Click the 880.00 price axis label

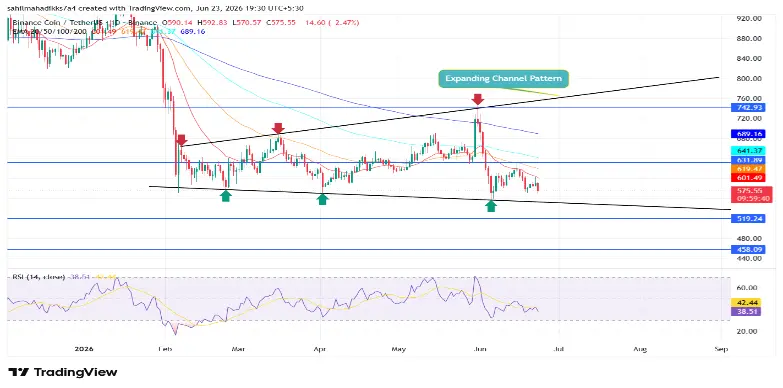[750, 38]
